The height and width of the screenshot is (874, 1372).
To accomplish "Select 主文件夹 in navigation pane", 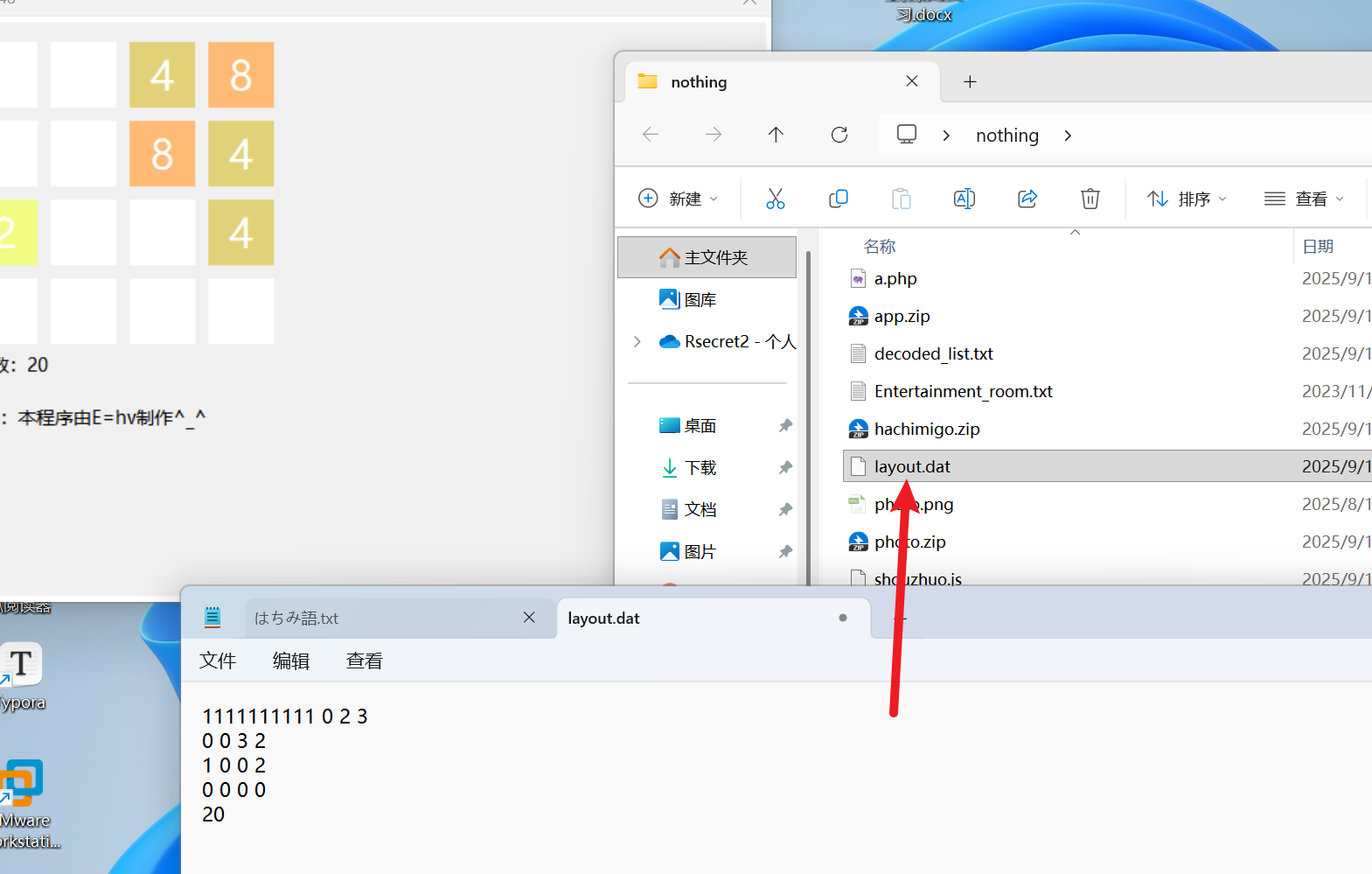I will pos(707,257).
